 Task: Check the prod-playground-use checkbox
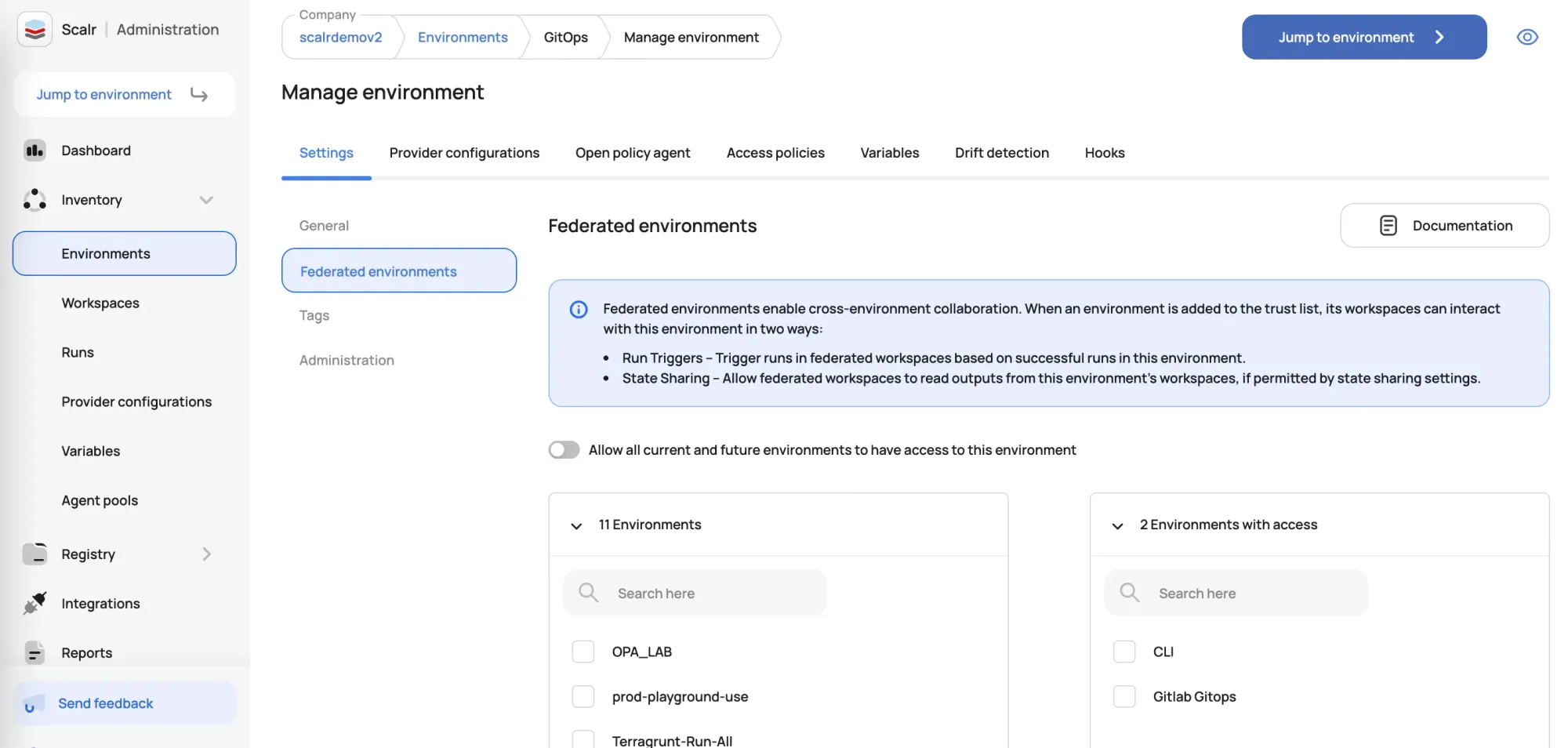point(583,696)
